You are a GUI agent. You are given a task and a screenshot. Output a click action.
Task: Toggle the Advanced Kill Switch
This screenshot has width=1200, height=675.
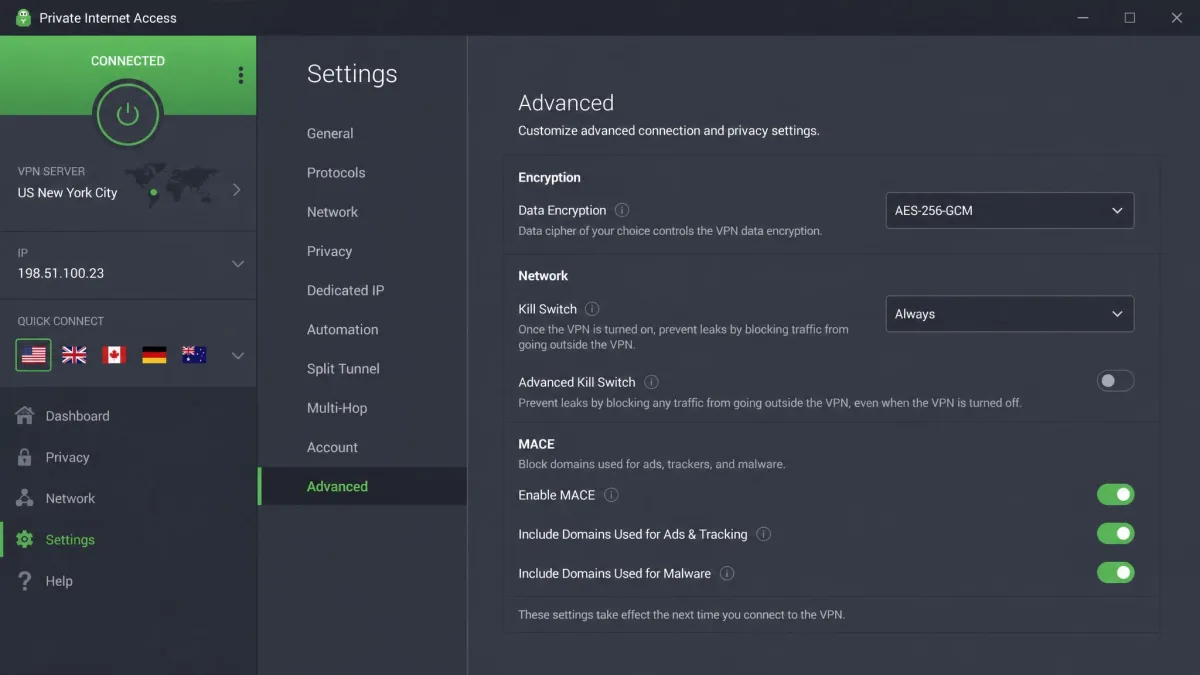(x=1115, y=381)
